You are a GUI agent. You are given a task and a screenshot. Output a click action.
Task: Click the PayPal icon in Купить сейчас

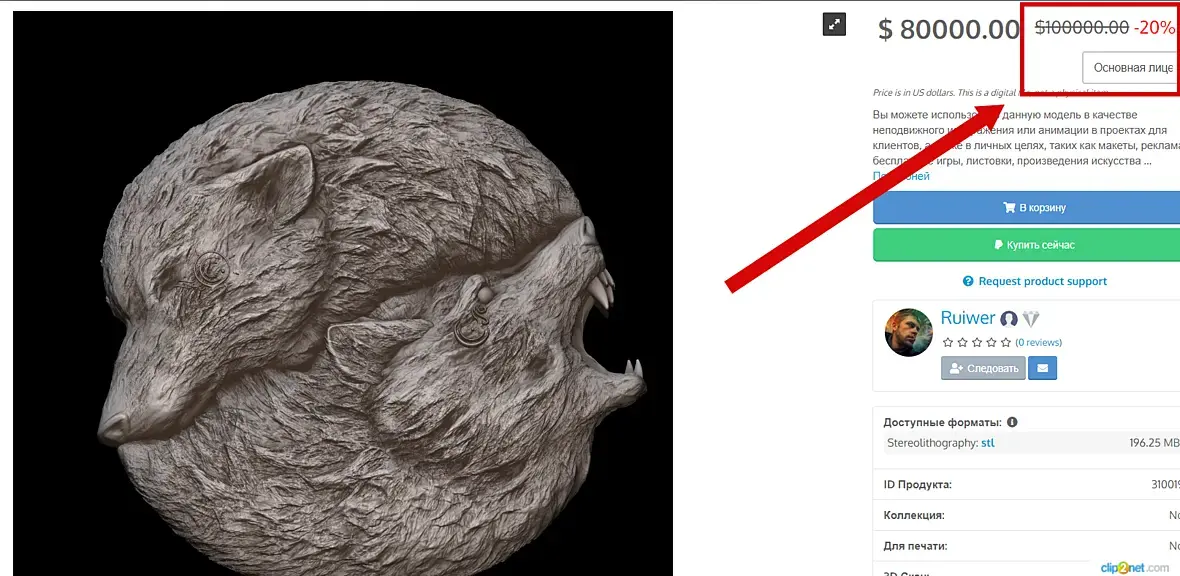pos(999,245)
